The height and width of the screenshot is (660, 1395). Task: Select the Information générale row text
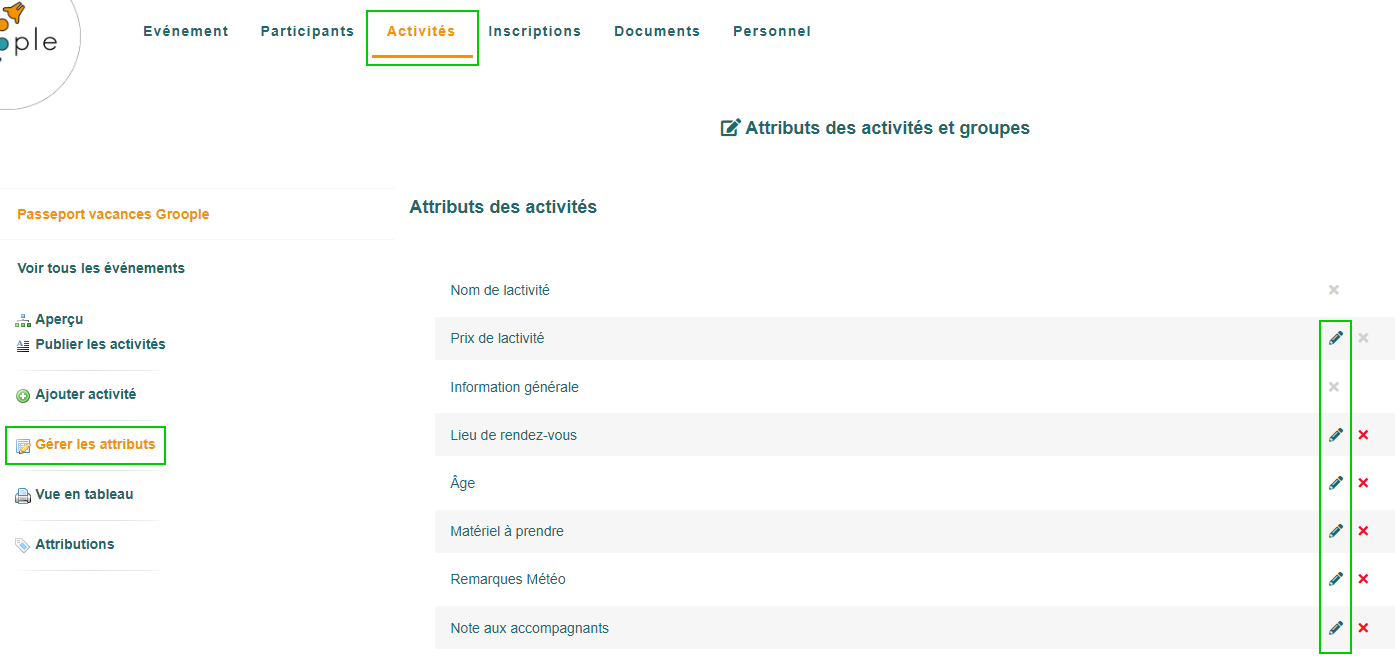coord(514,387)
